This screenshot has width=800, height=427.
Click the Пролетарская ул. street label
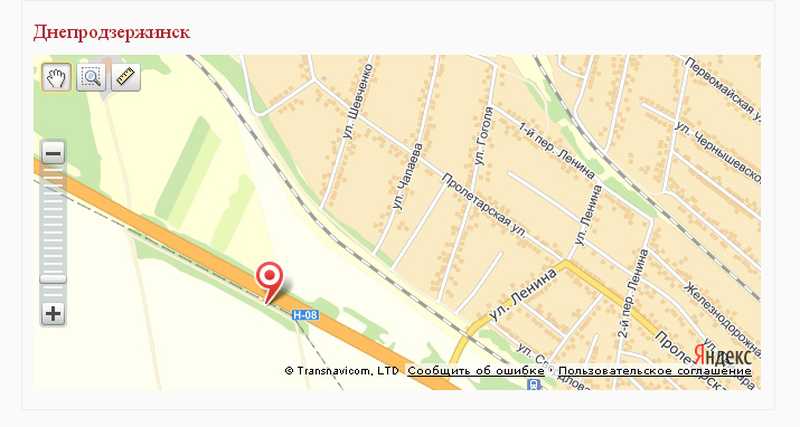[x=483, y=206]
